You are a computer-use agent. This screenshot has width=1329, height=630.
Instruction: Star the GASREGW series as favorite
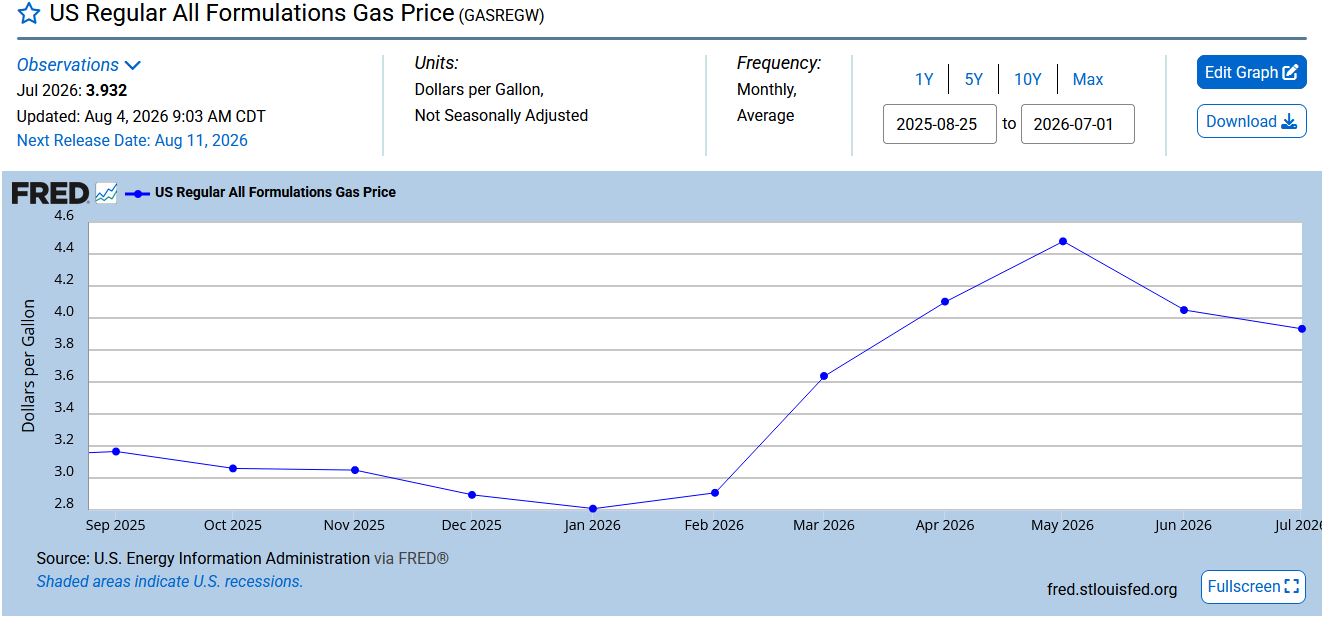pos(29,15)
